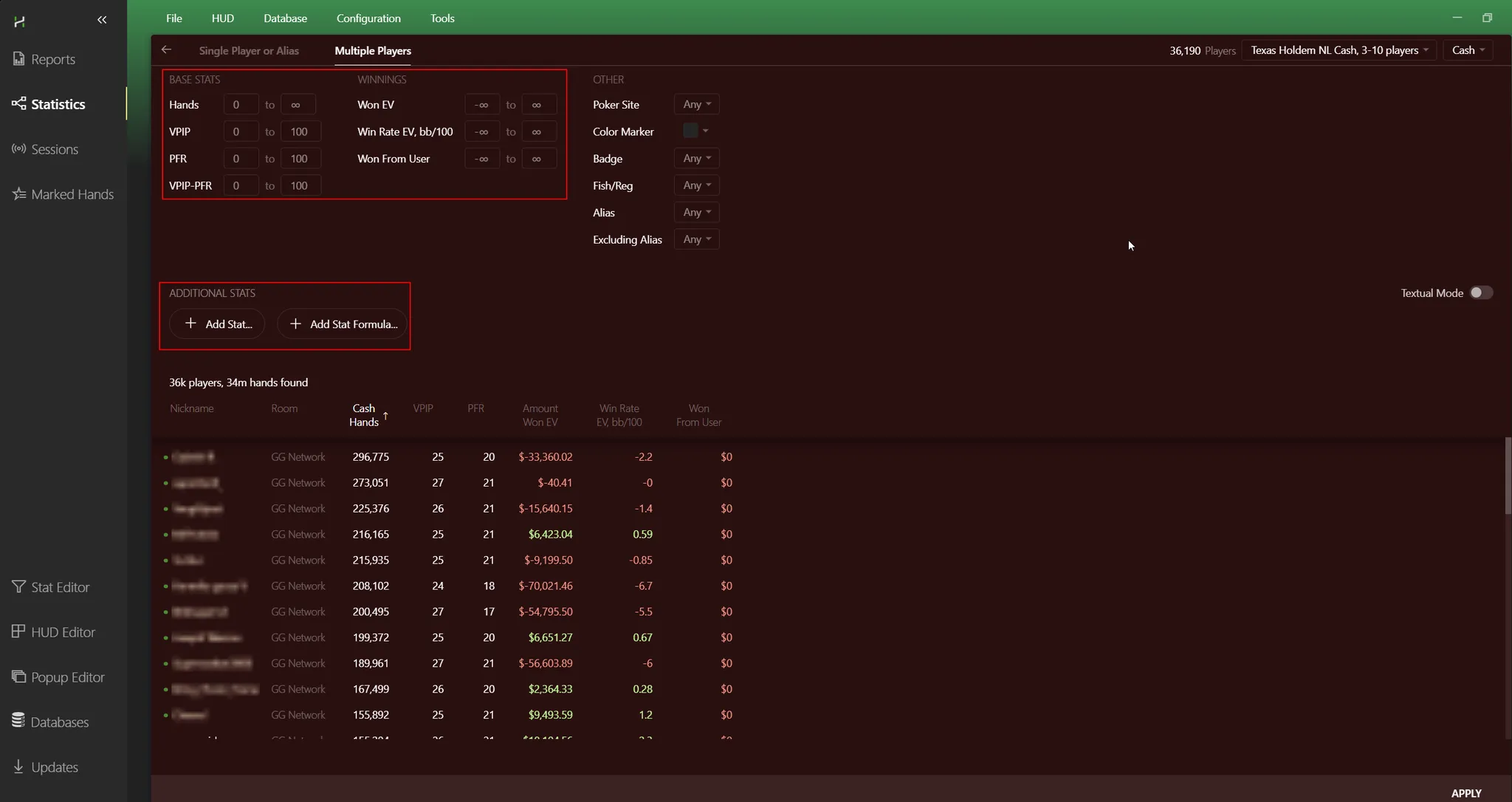Image resolution: width=1512 pixels, height=802 pixels.
Task: Open the Reports sidebar section
Action: click(44, 59)
